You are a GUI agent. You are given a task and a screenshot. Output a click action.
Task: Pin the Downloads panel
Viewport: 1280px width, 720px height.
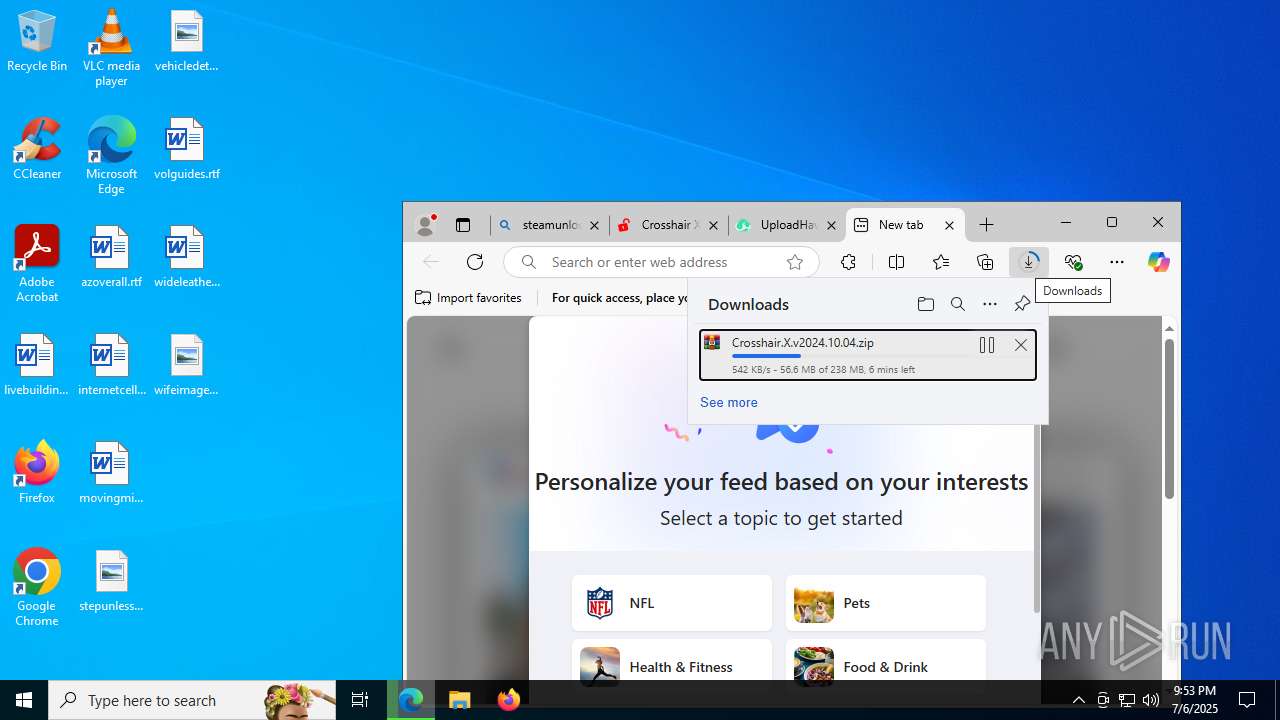point(1022,304)
